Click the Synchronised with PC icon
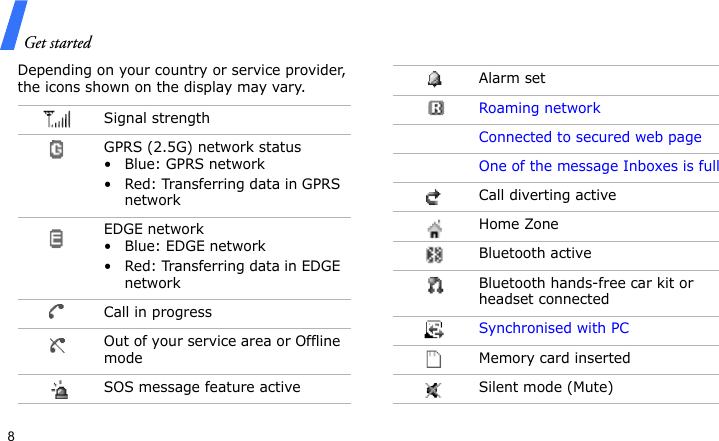The image size is (719, 441). coord(436,327)
